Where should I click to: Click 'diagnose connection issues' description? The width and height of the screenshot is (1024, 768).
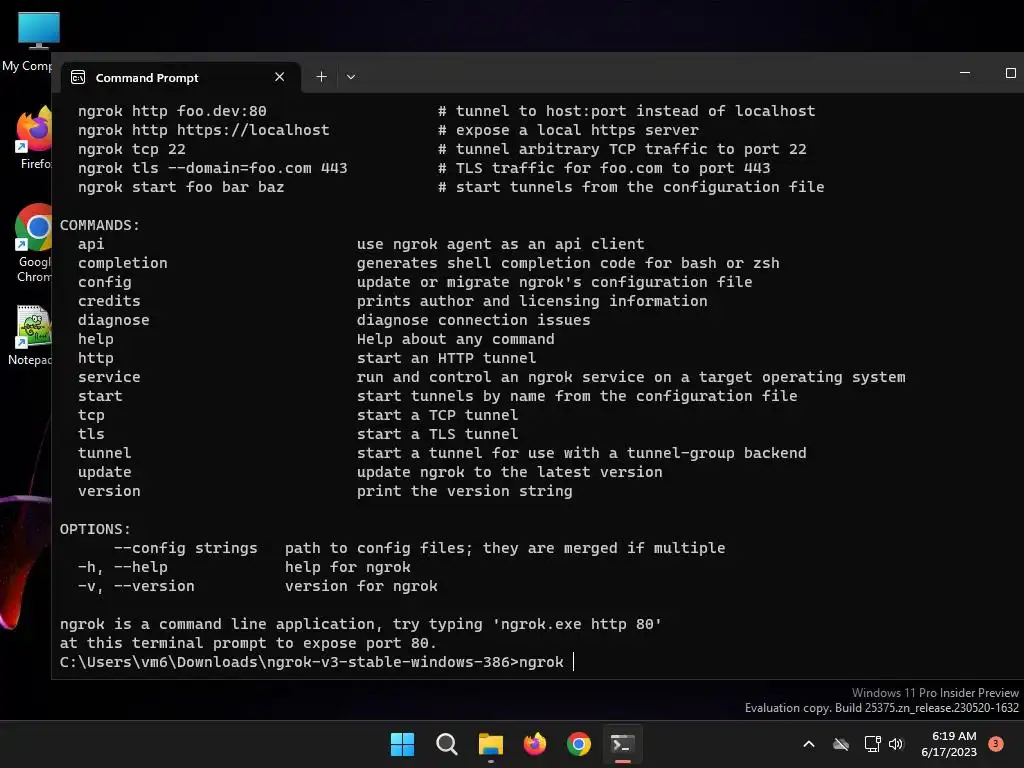pyautogui.click(x=473, y=320)
